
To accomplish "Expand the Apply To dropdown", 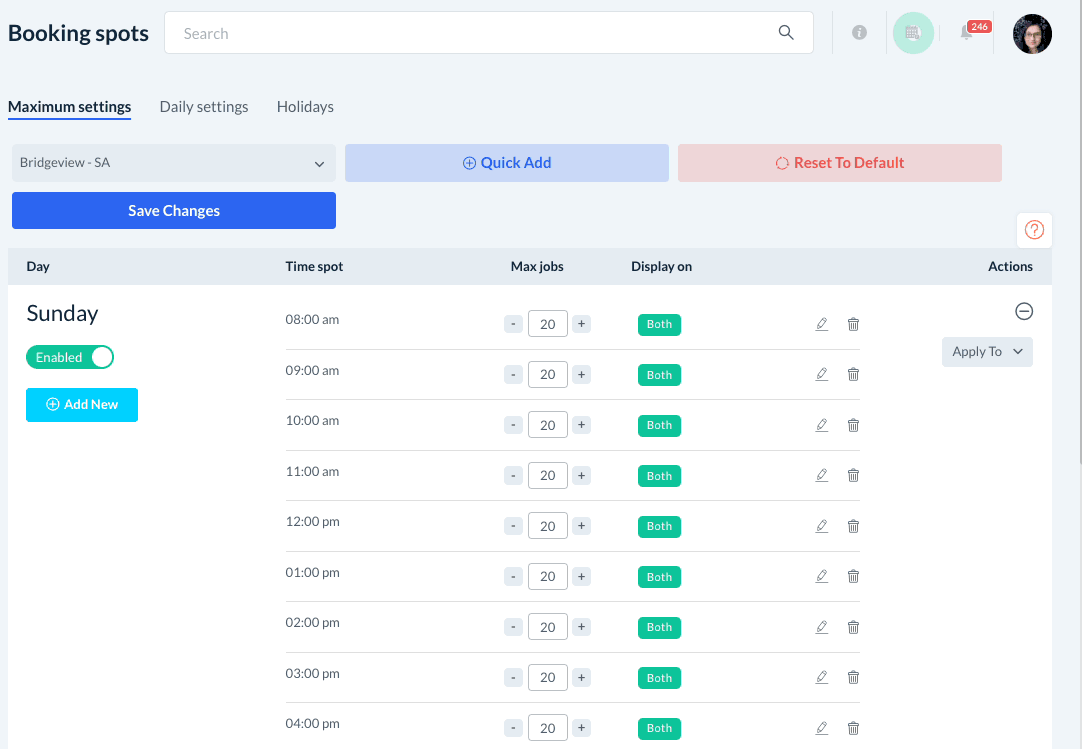I will coord(987,352).
